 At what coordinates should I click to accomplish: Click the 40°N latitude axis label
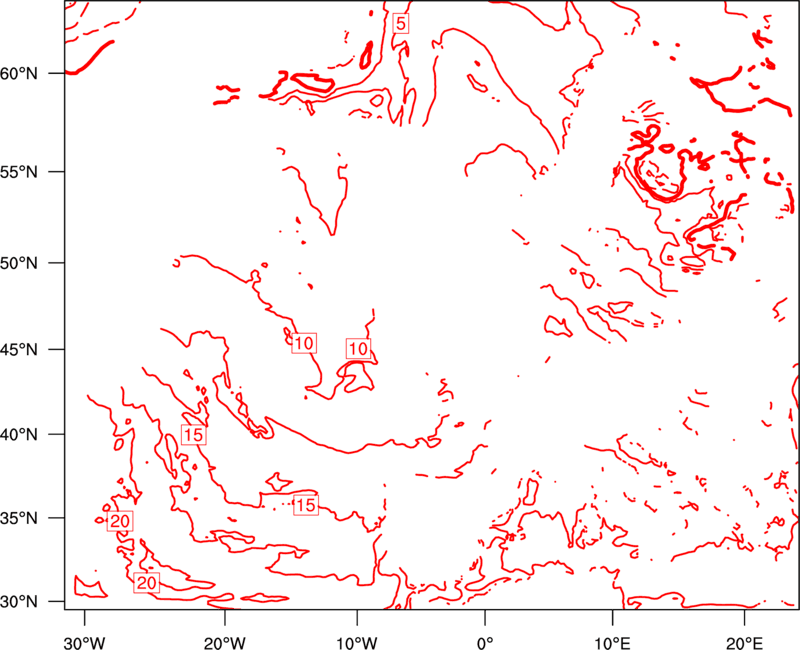coord(19,434)
